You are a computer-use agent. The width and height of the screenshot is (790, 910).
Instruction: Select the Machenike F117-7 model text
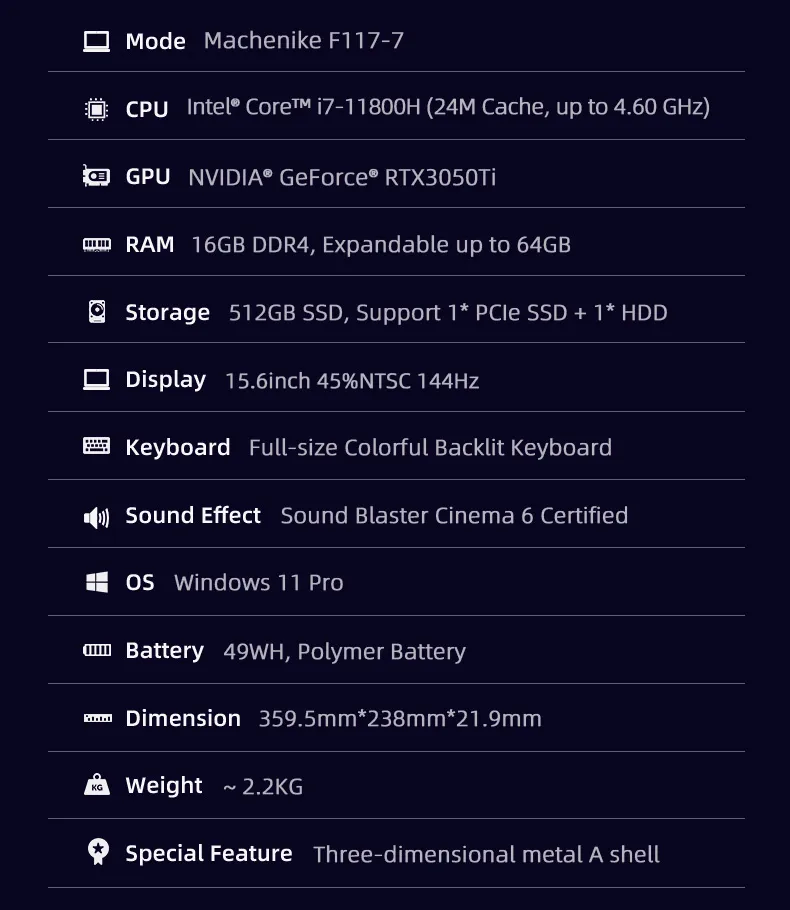click(x=304, y=41)
